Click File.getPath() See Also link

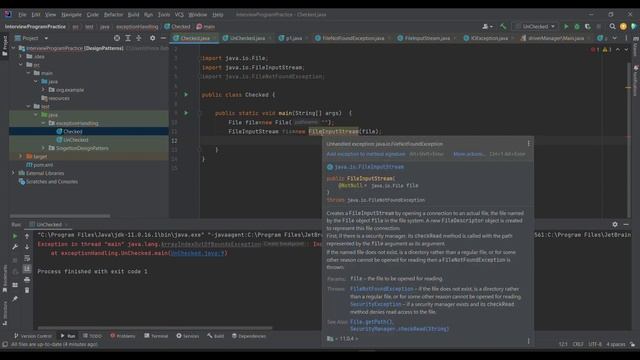pos(371,322)
